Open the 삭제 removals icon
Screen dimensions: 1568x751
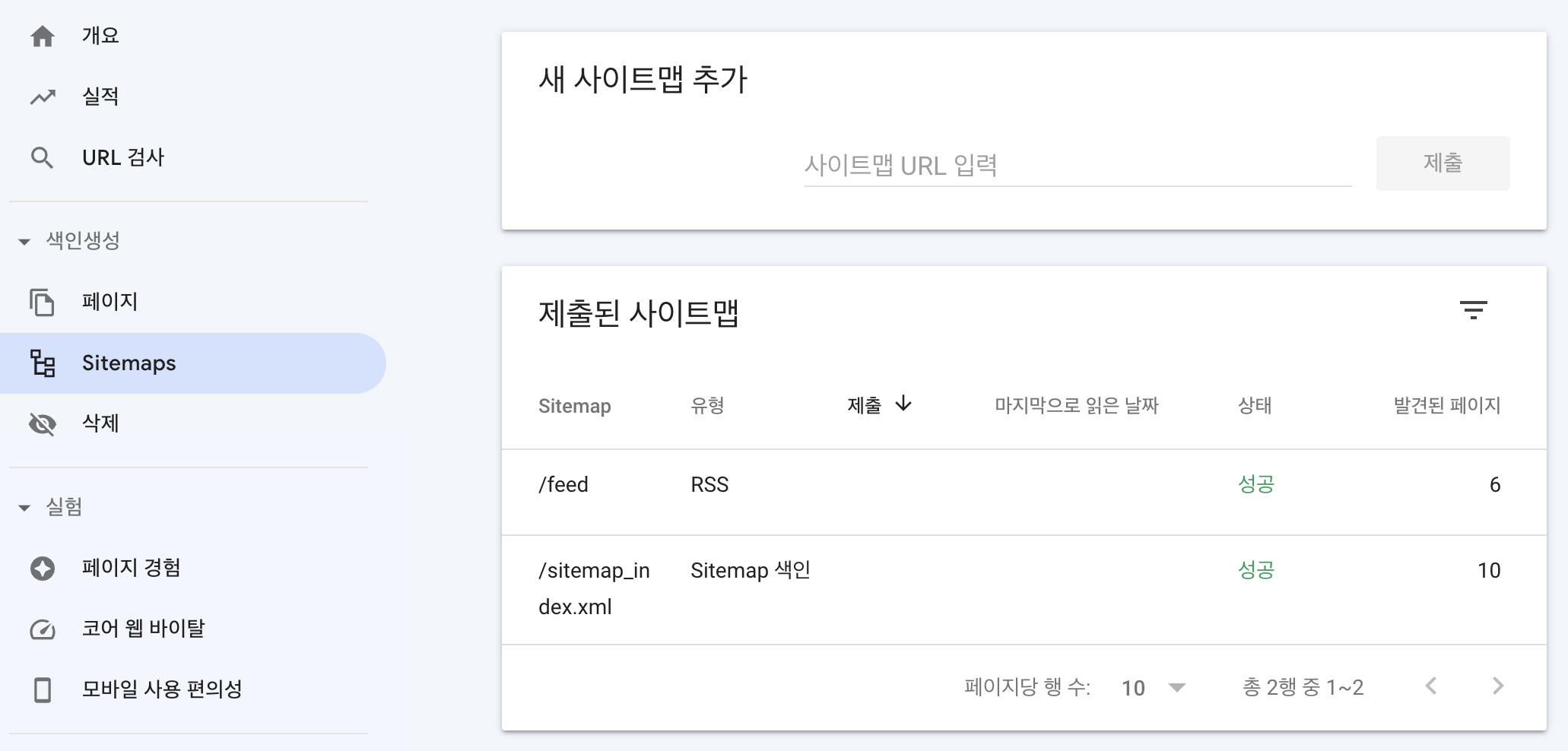pyautogui.click(x=43, y=424)
